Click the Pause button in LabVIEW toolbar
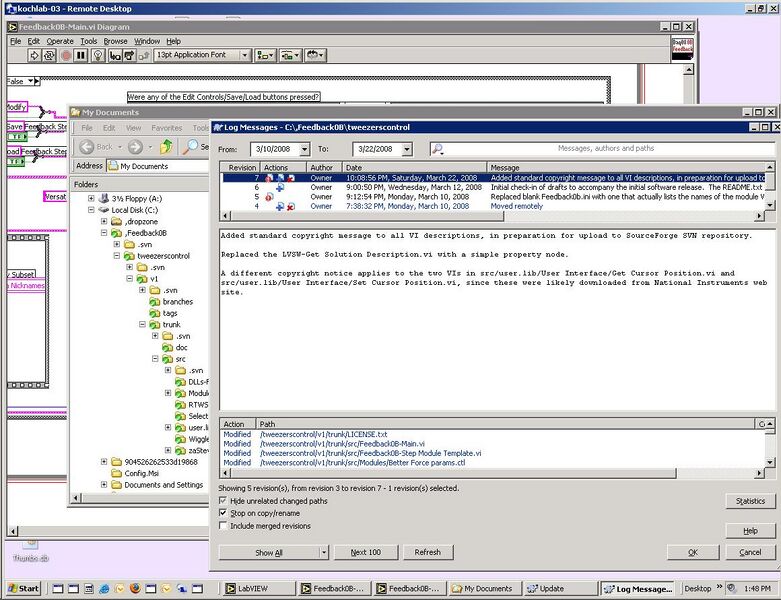The image size is (781, 600). coord(80,55)
